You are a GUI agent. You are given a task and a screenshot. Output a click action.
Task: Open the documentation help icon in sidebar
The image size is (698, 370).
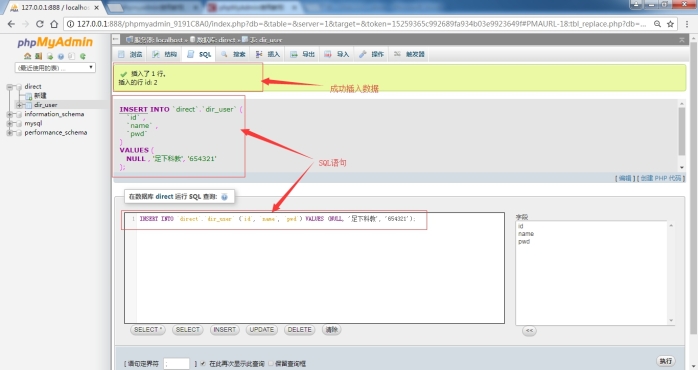point(61,56)
